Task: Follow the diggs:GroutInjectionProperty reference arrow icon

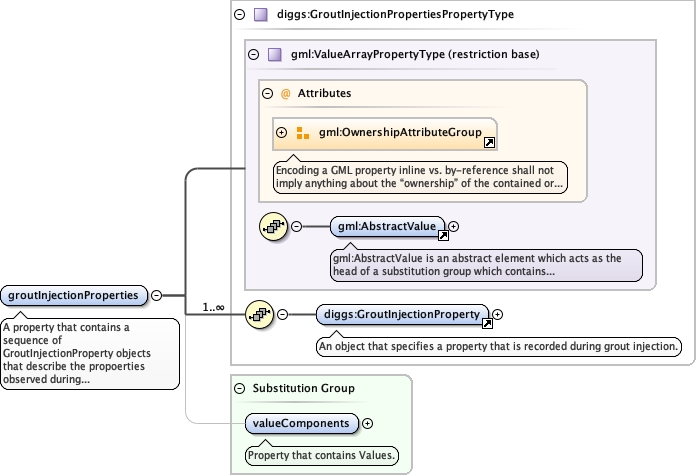Action: click(487, 324)
